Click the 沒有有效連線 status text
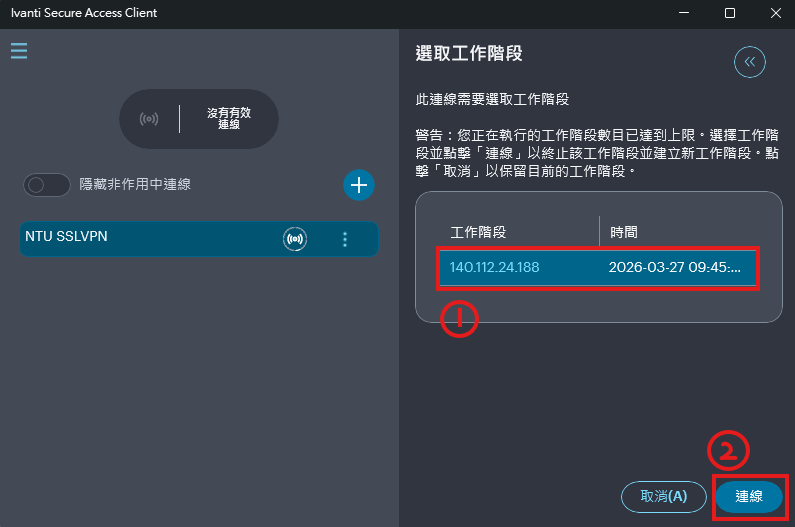 [x=228, y=119]
